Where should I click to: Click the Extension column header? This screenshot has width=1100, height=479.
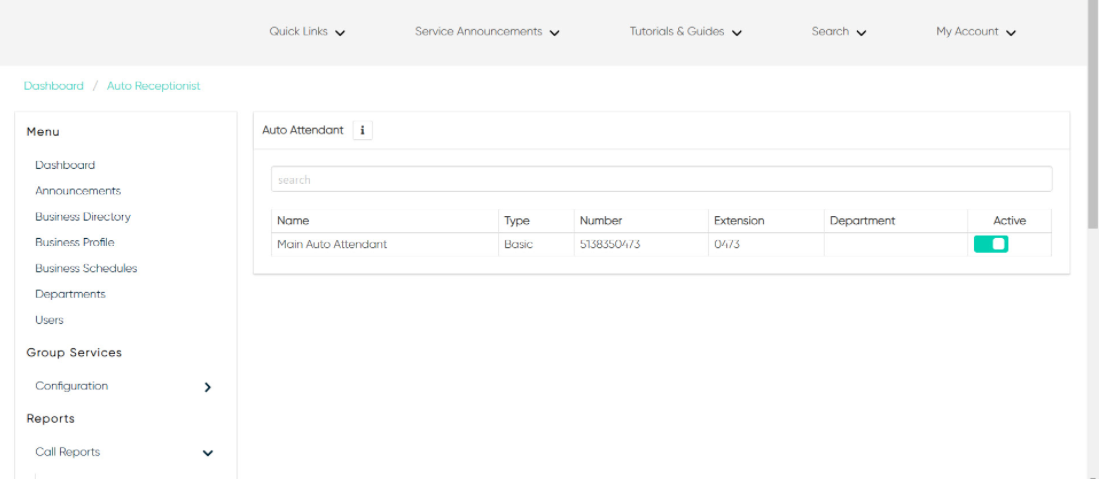pos(766,220)
